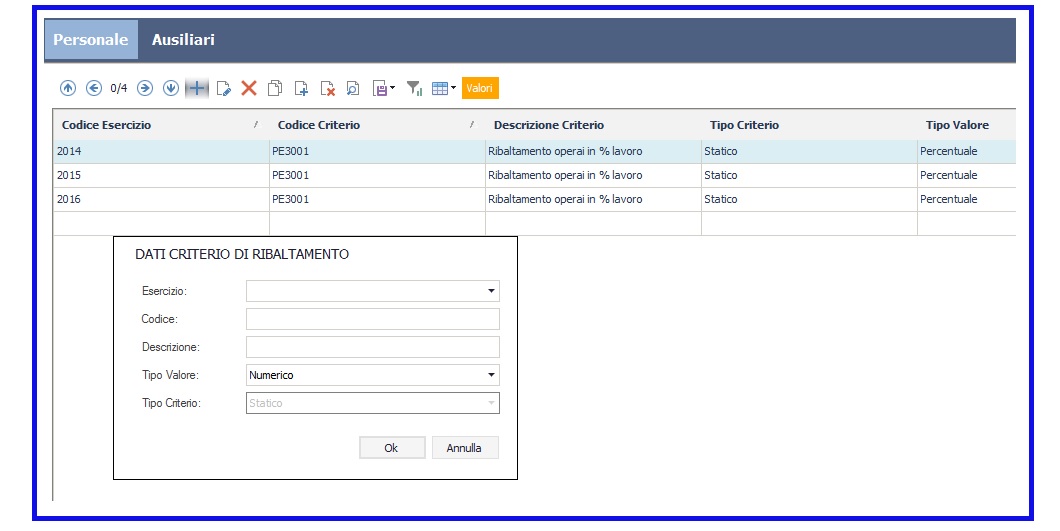Image resolution: width=1060 pixels, height=531 pixels.
Task: Select the 2016 row's exercise cell
Action: (x=161, y=199)
